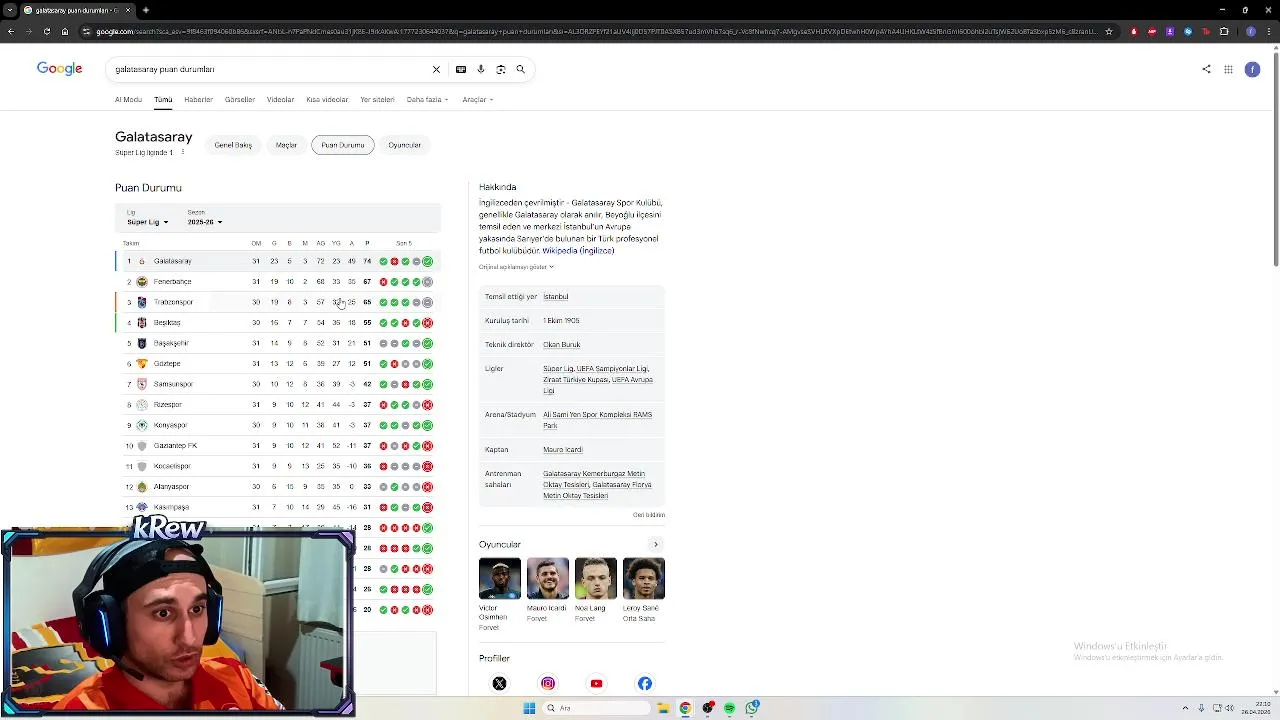Select the Beşiktaş row in standings
Viewport: 1280px width, 720px height.
pos(278,323)
